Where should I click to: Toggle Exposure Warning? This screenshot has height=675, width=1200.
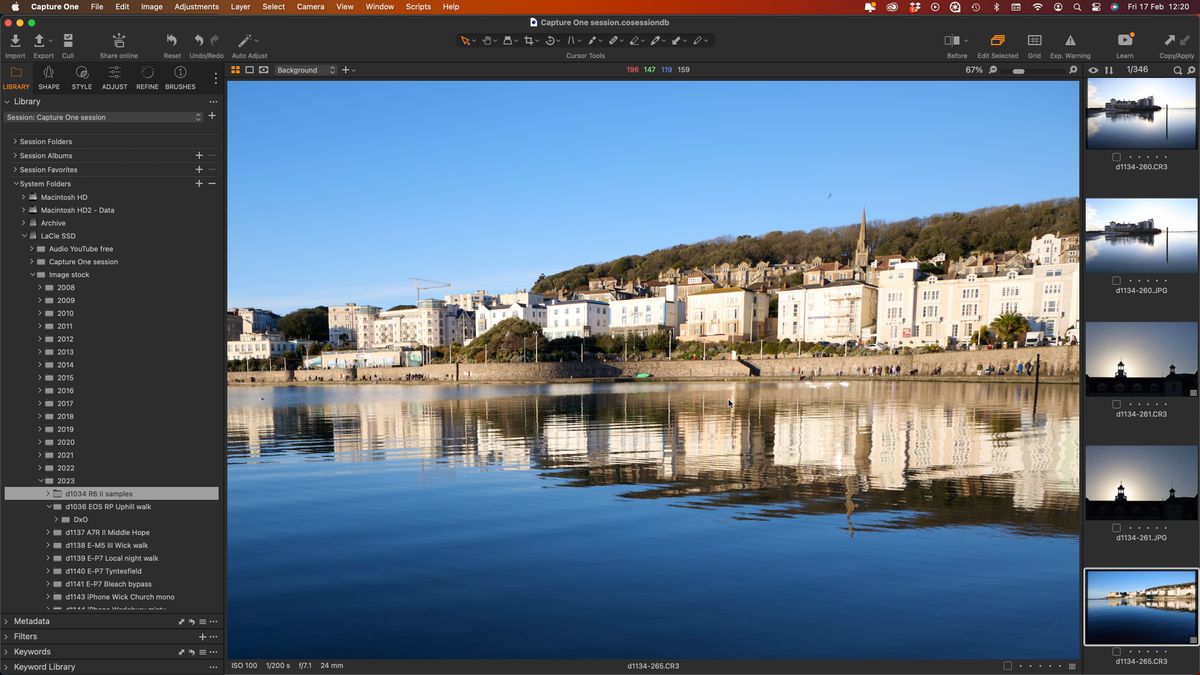pos(1071,42)
